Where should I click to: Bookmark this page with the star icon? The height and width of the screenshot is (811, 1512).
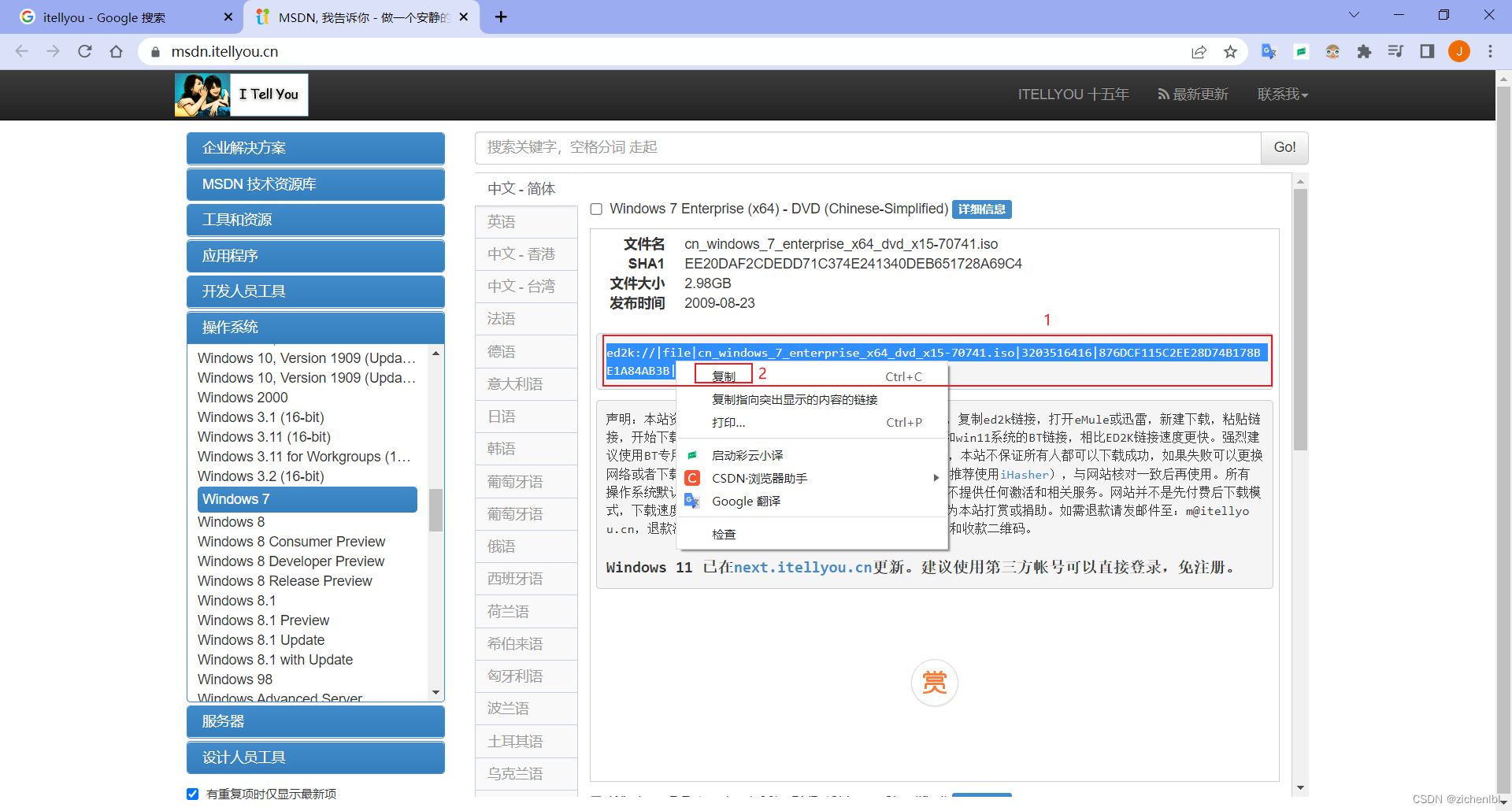(1230, 51)
